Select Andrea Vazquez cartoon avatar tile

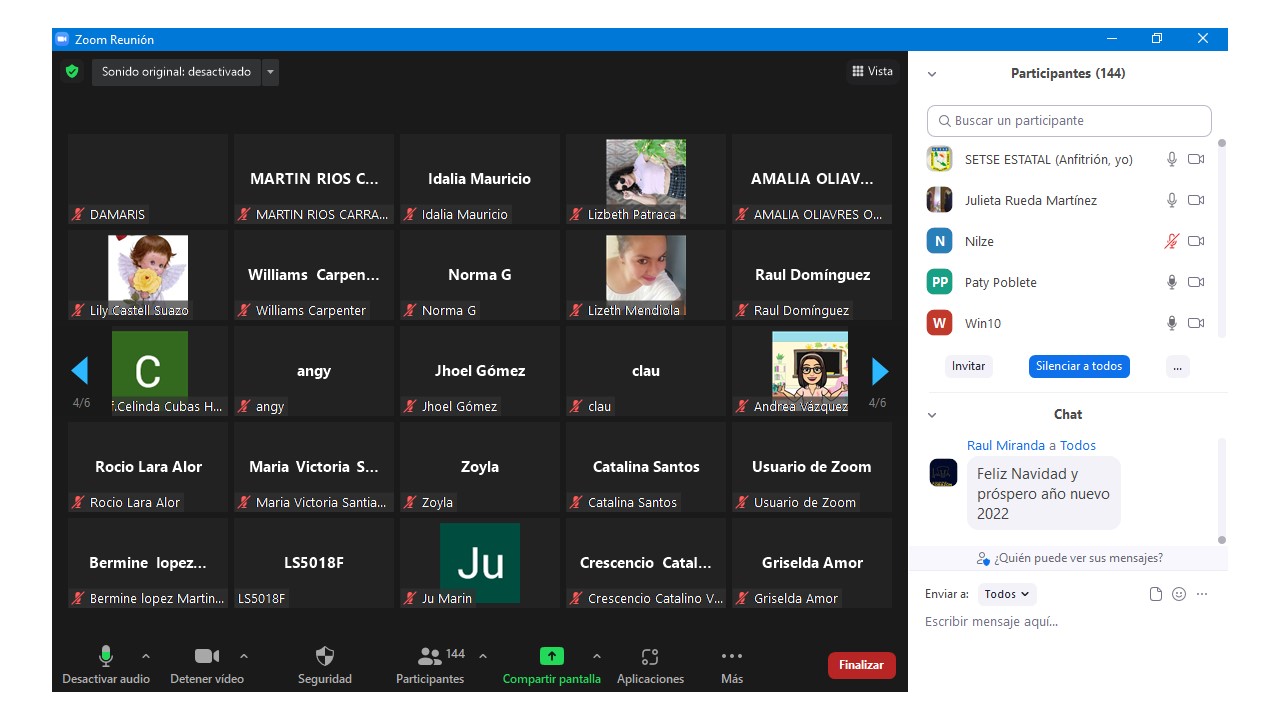(810, 371)
